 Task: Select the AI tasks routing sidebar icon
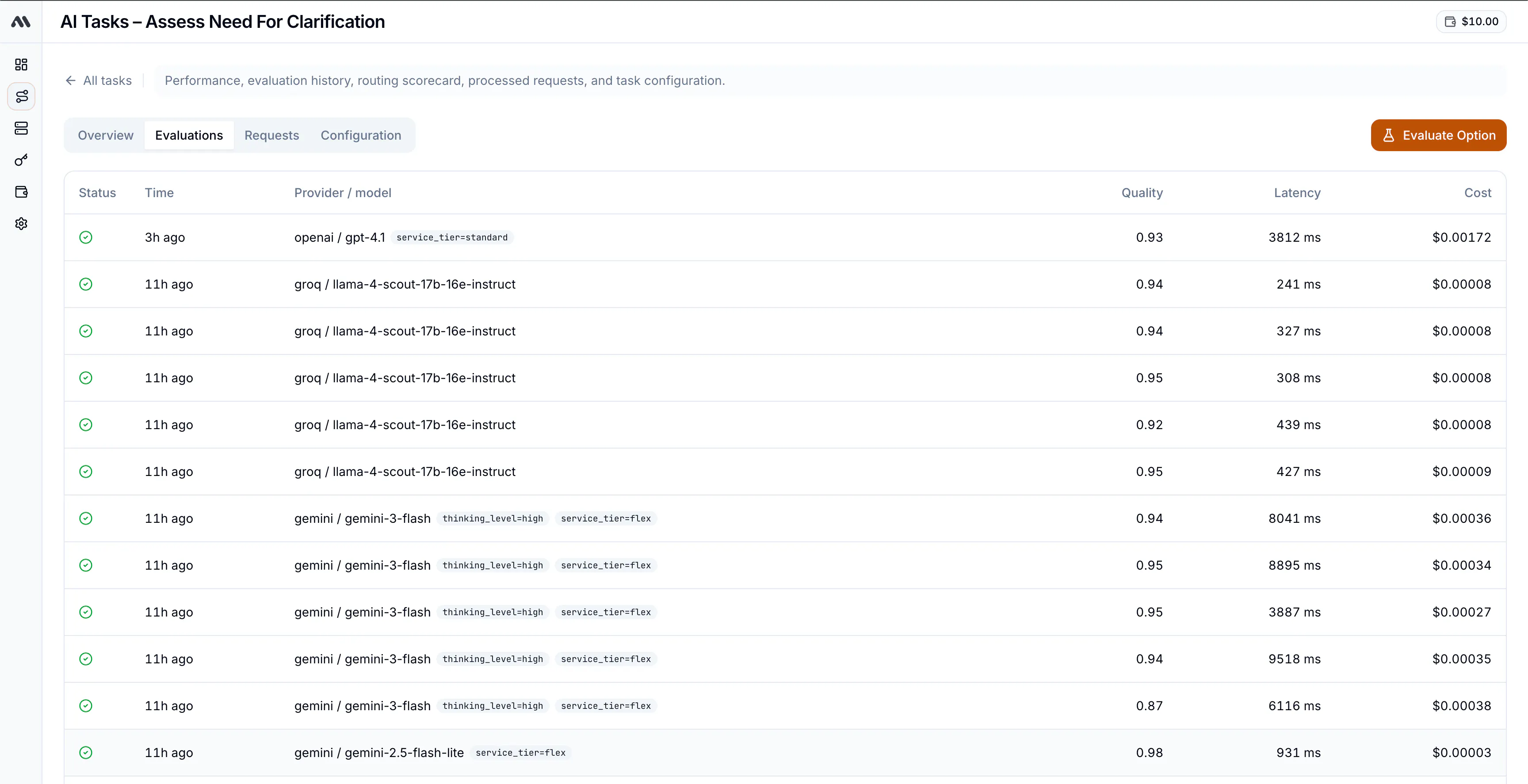21,96
